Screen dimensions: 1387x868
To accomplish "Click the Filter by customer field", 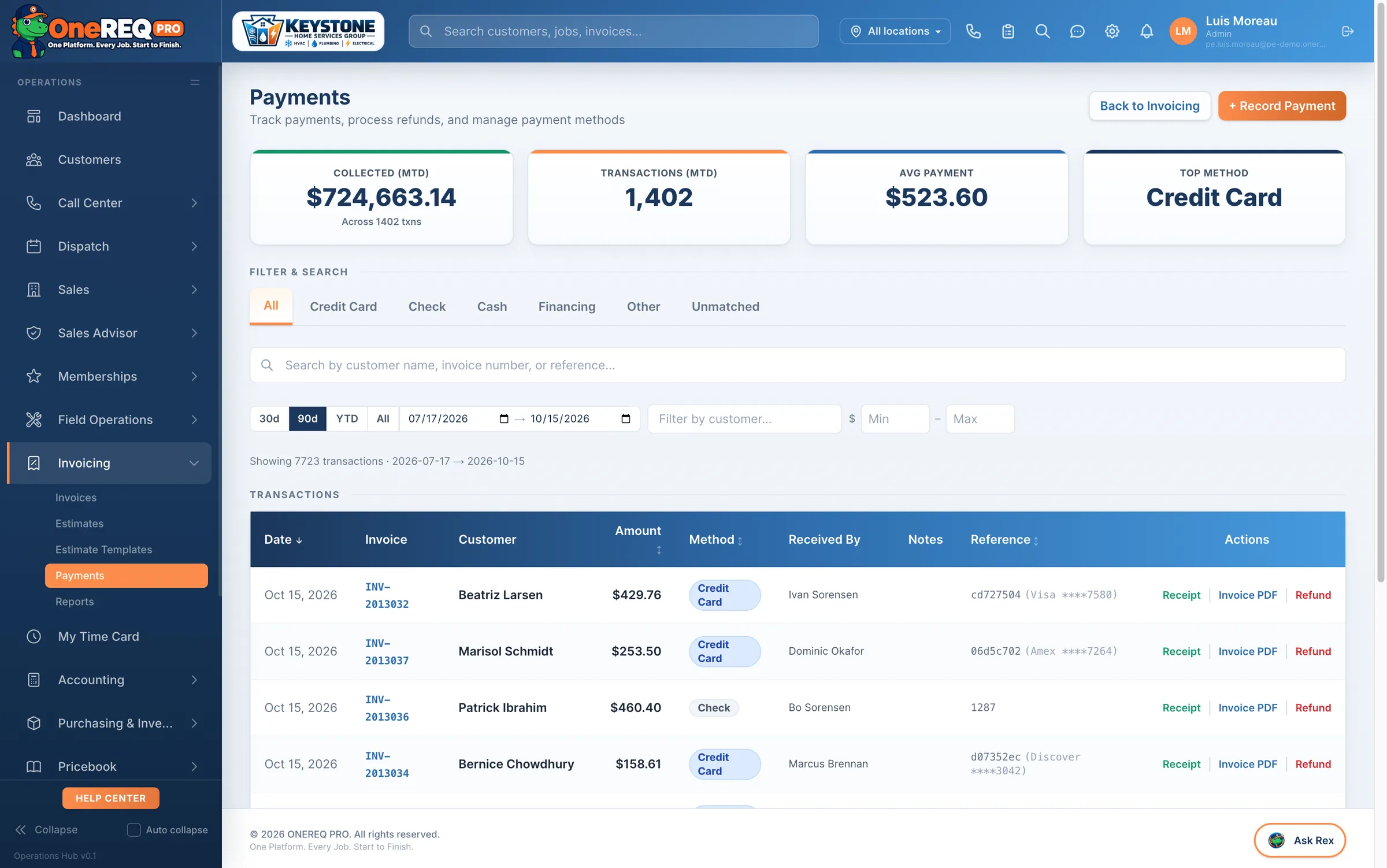I will point(744,419).
